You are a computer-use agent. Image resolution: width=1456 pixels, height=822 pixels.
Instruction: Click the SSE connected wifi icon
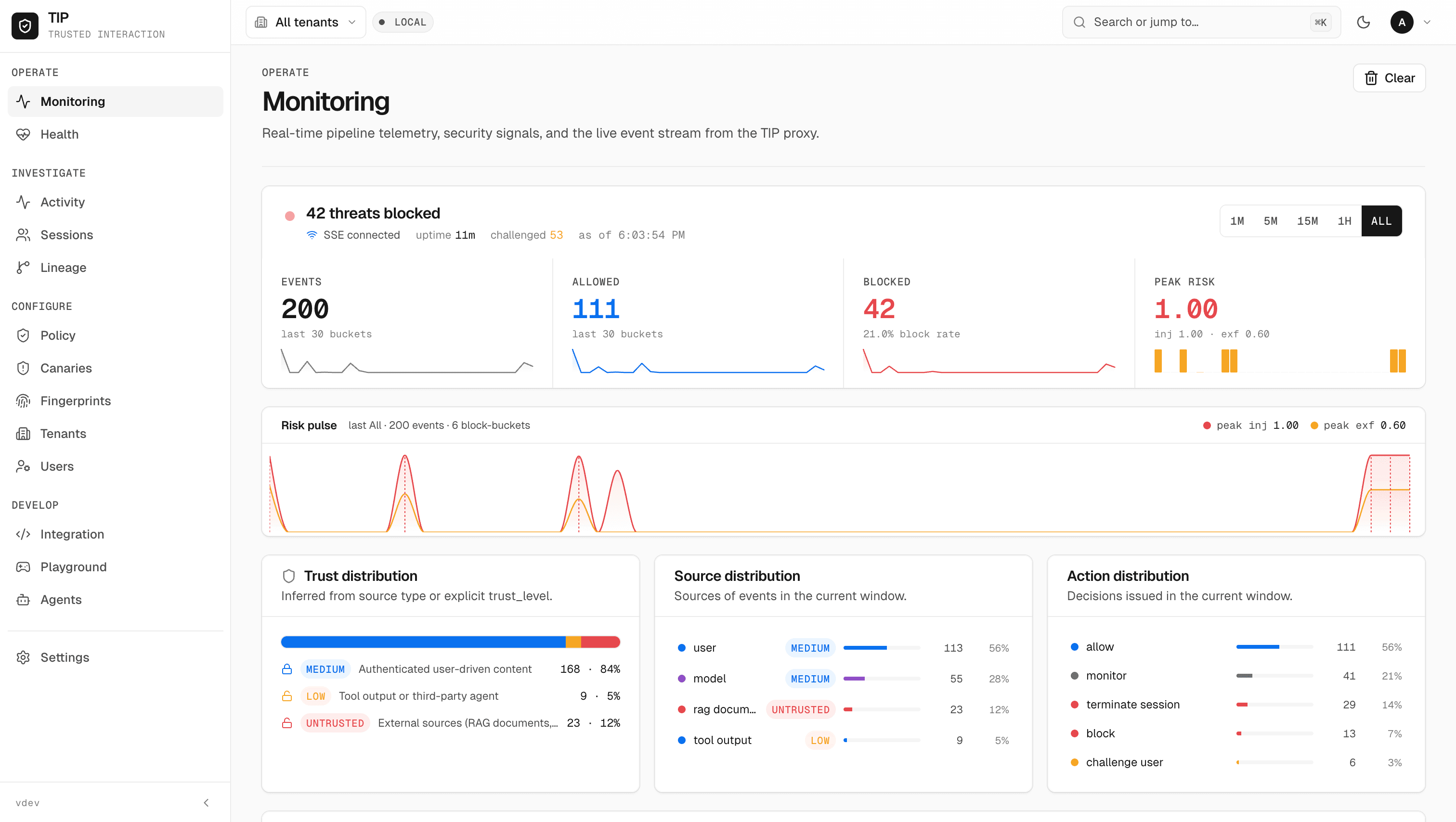[x=312, y=235]
